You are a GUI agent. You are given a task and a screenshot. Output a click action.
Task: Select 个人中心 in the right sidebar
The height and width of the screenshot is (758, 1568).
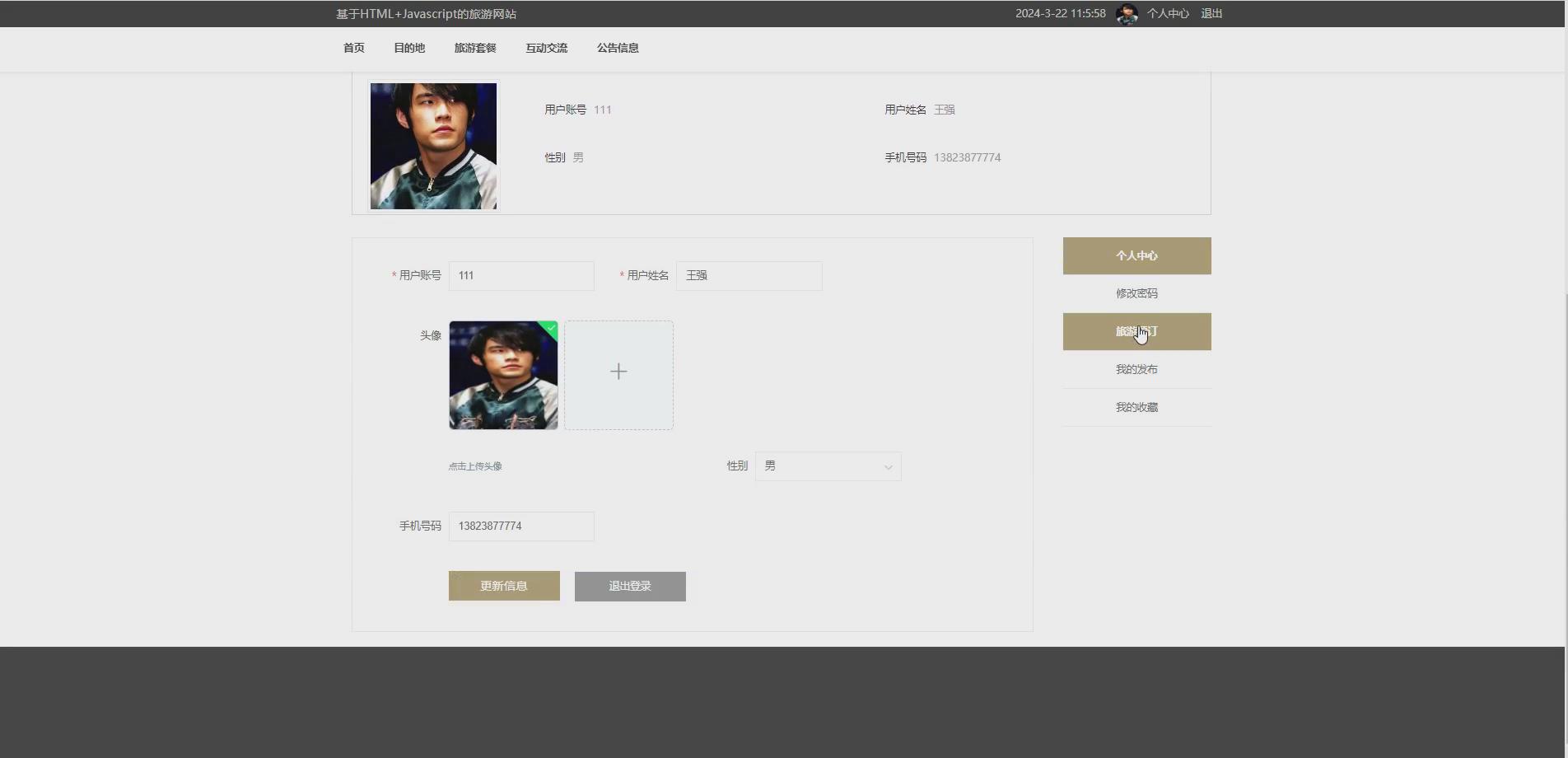1136,255
